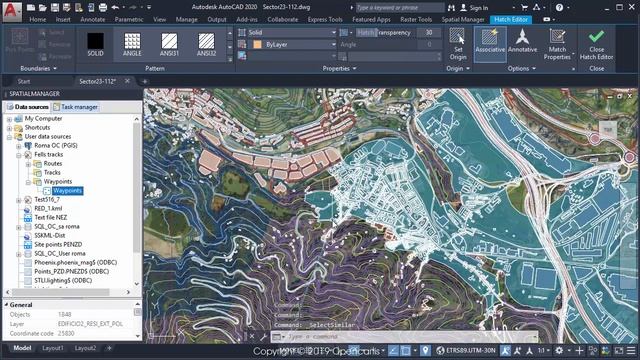Screen dimensions: 640x360
Task: Click the Hatch Transparency value field
Action: click(x=429, y=32)
